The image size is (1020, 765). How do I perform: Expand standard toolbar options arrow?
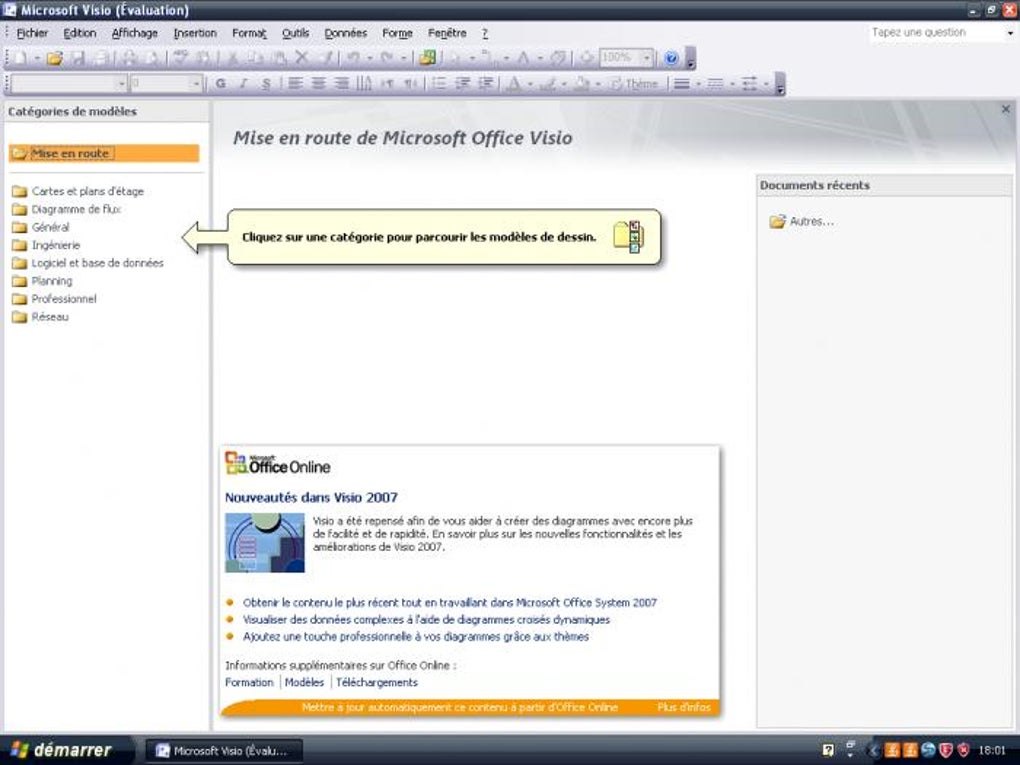(691, 59)
